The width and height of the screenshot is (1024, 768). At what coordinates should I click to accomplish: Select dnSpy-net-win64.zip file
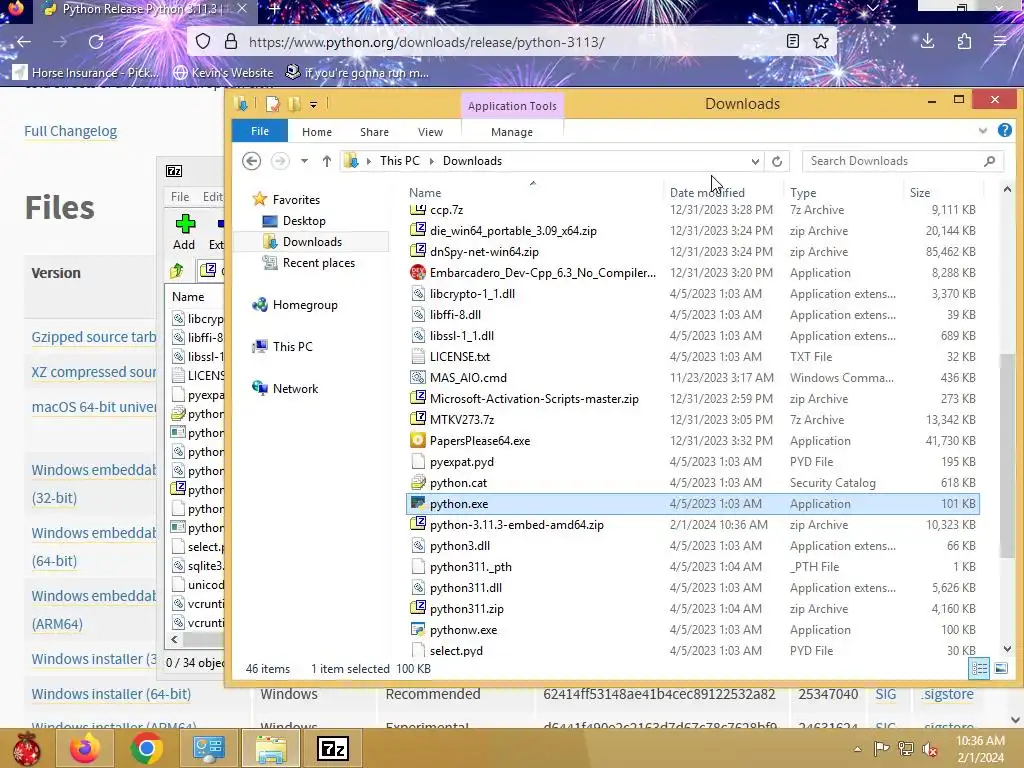[x=692, y=251]
